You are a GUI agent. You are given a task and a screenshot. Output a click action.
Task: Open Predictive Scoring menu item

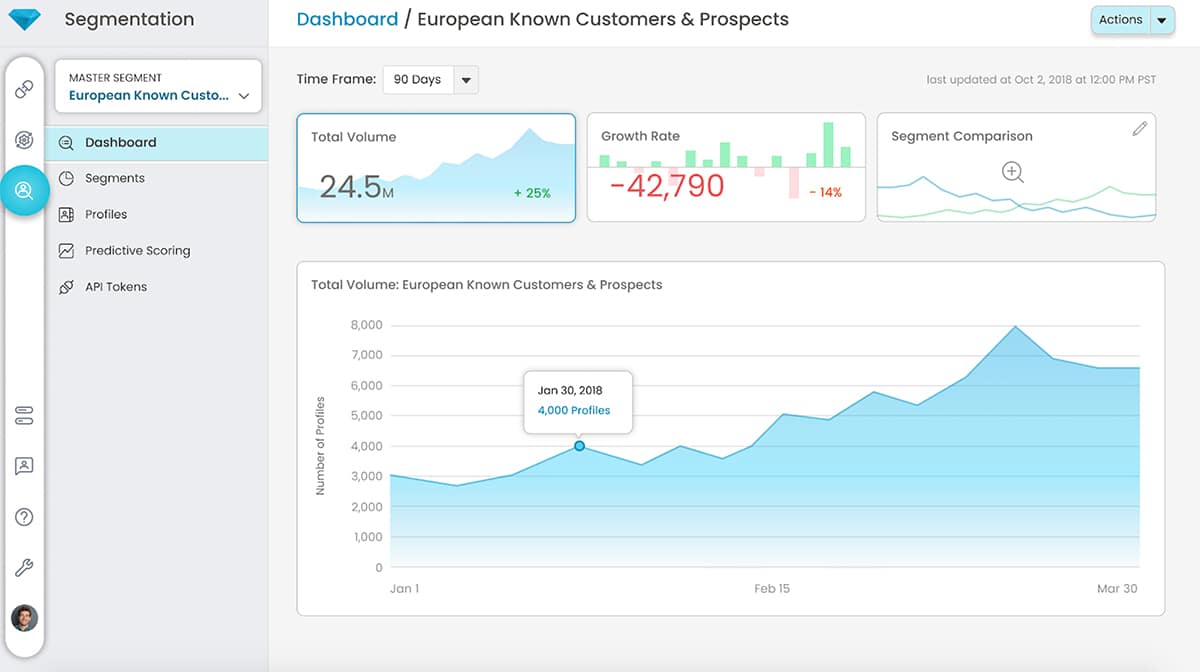(137, 250)
